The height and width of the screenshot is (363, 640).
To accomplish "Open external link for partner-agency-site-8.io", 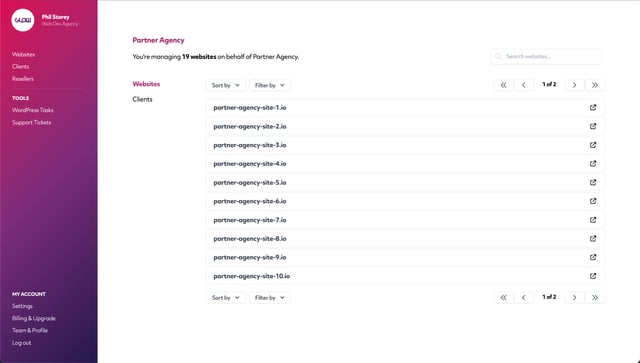I will pos(593,238).
